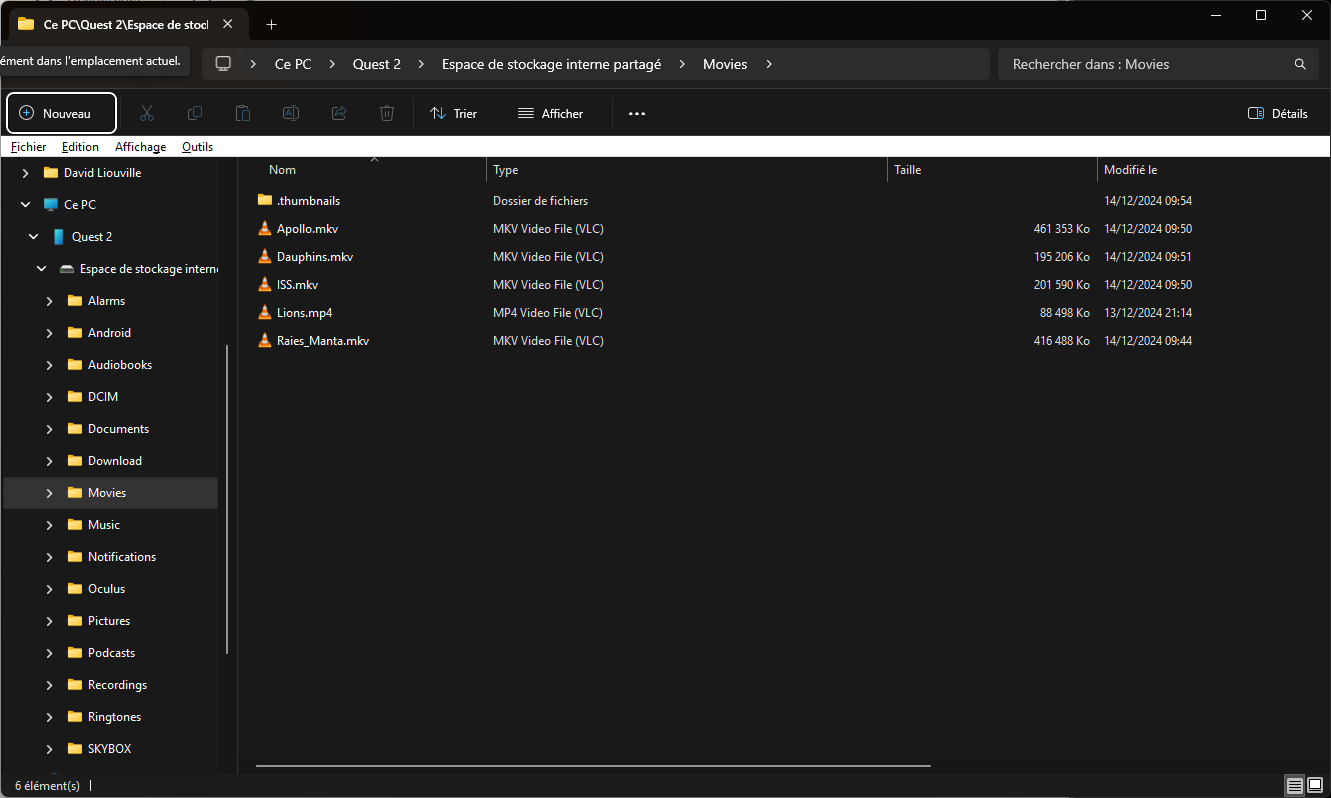This screenshot has height=798, width=1331.
Task: Open the Afficher view options
Action: (x=550, y=114)
